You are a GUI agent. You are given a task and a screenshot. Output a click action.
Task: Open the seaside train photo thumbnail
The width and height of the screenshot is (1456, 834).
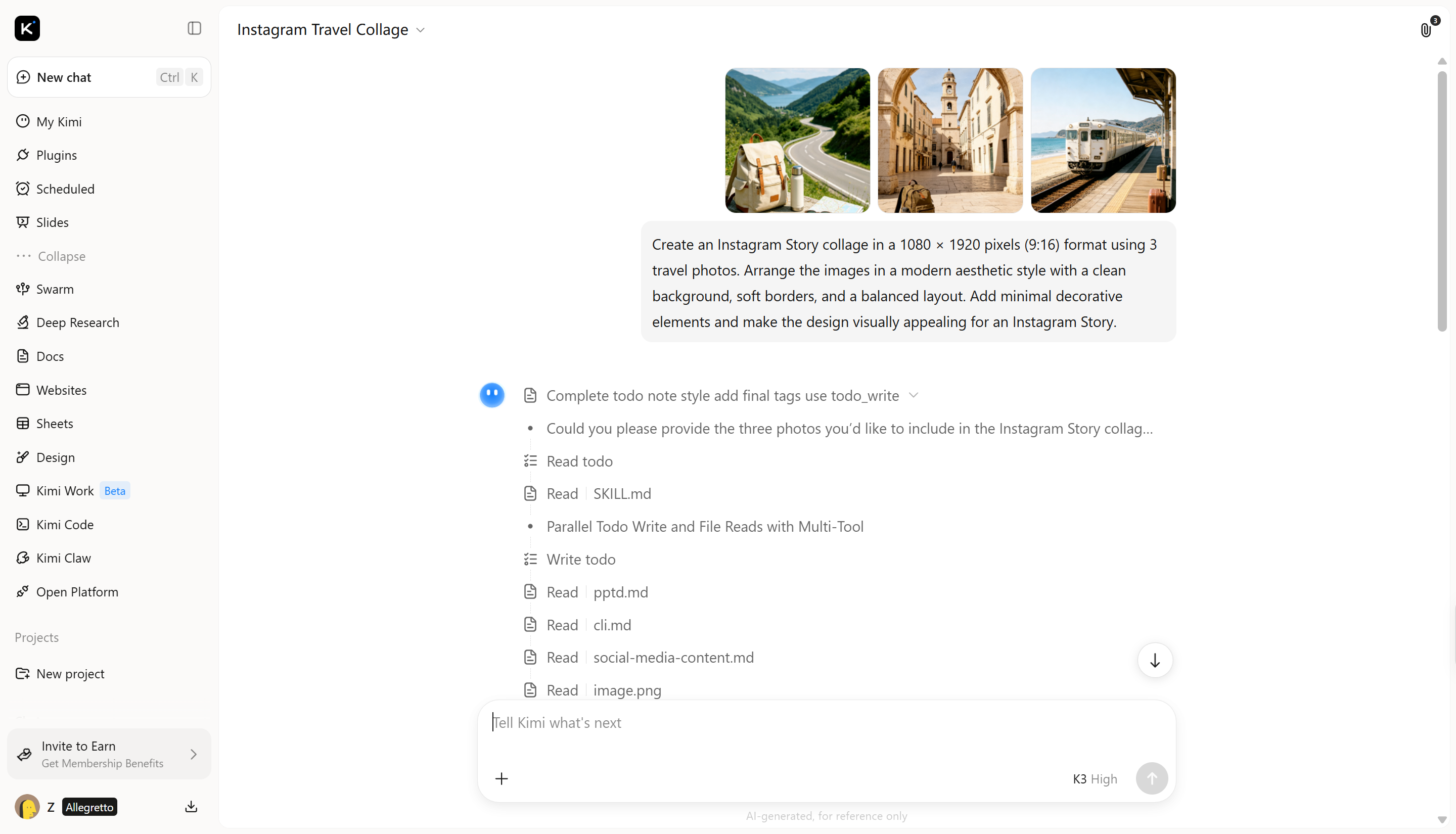point(1103,141)
